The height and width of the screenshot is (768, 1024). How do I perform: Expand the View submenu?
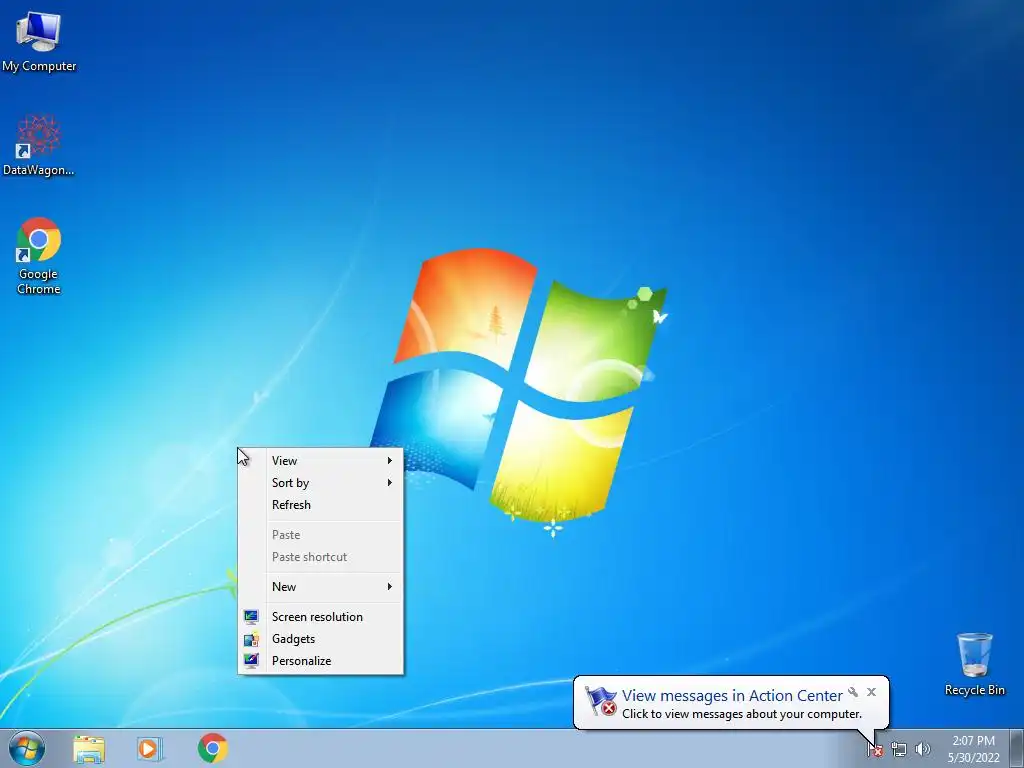pos(321,460)
